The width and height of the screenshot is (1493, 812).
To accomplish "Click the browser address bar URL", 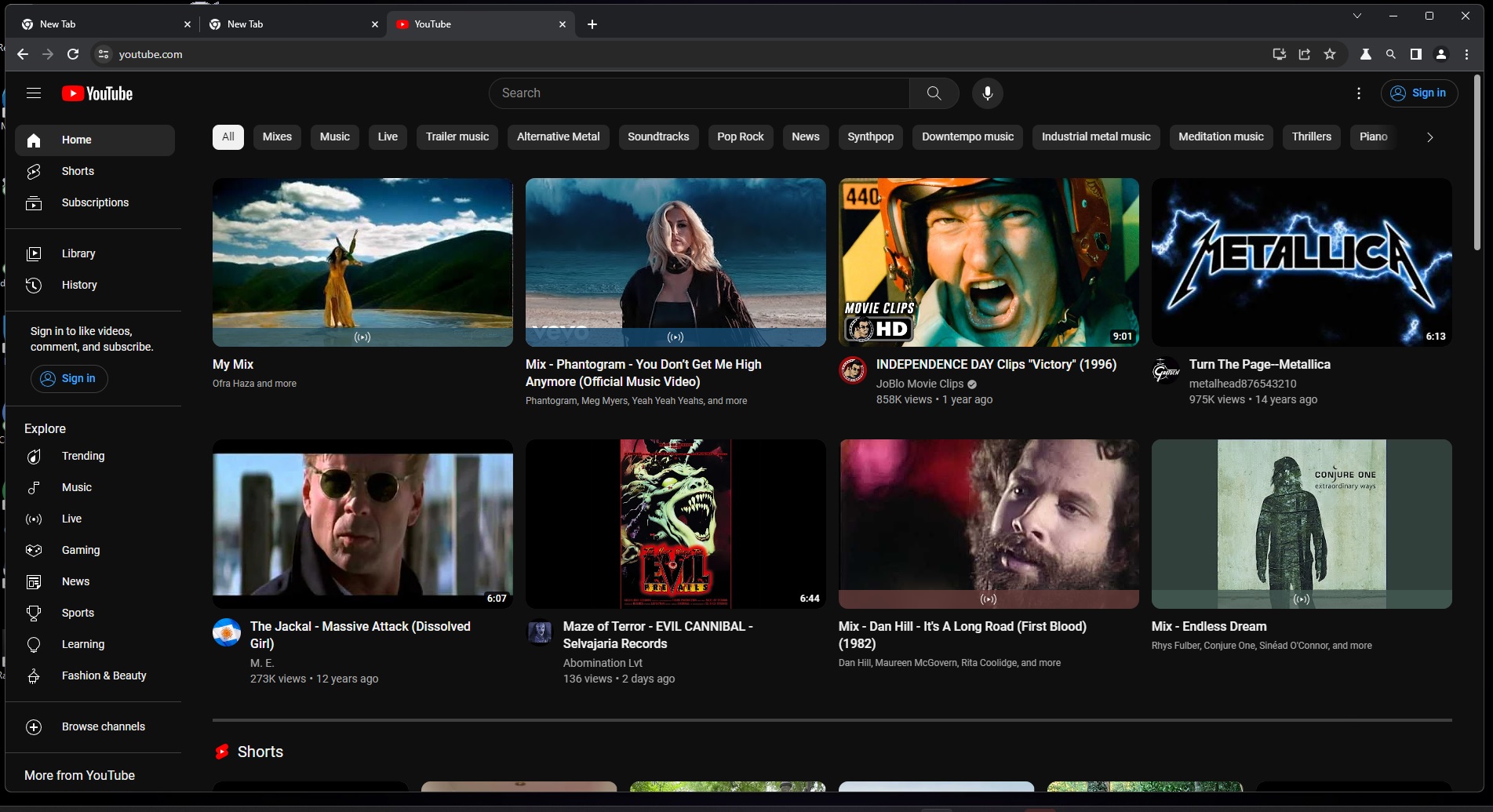I will (151, 54).
